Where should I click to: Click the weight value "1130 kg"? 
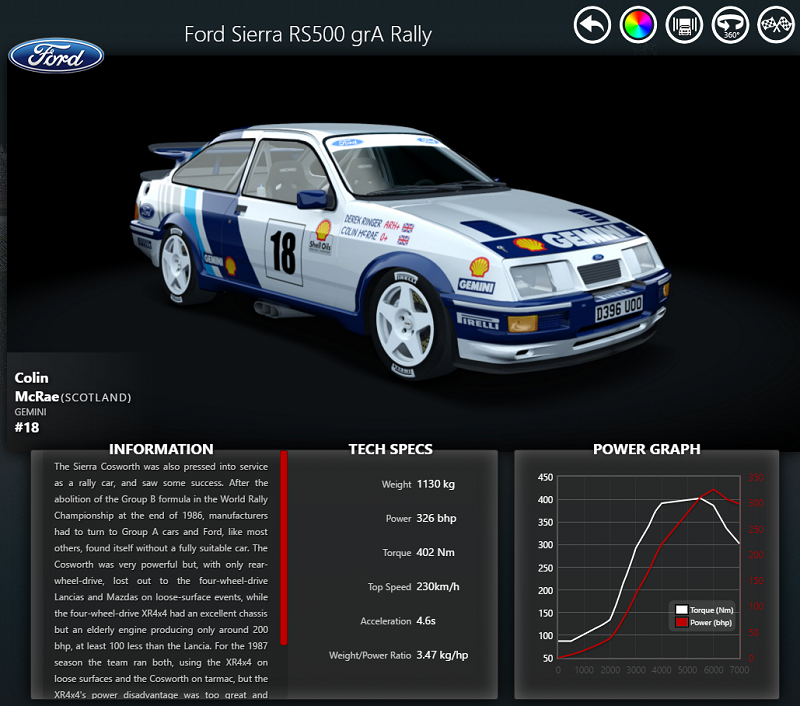pyautogui.click(x=436, y=484)
